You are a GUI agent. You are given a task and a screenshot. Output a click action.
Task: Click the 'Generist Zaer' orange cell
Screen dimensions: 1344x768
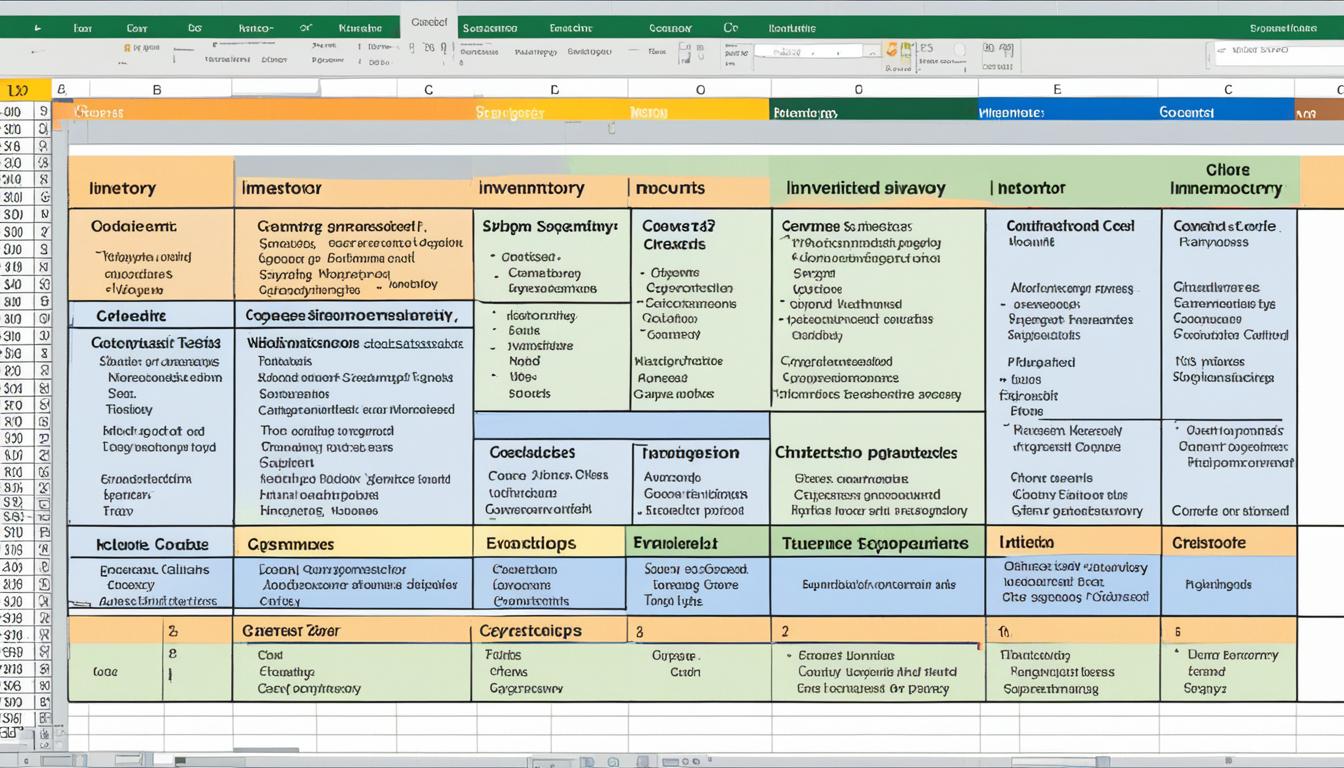pos(353,631)
